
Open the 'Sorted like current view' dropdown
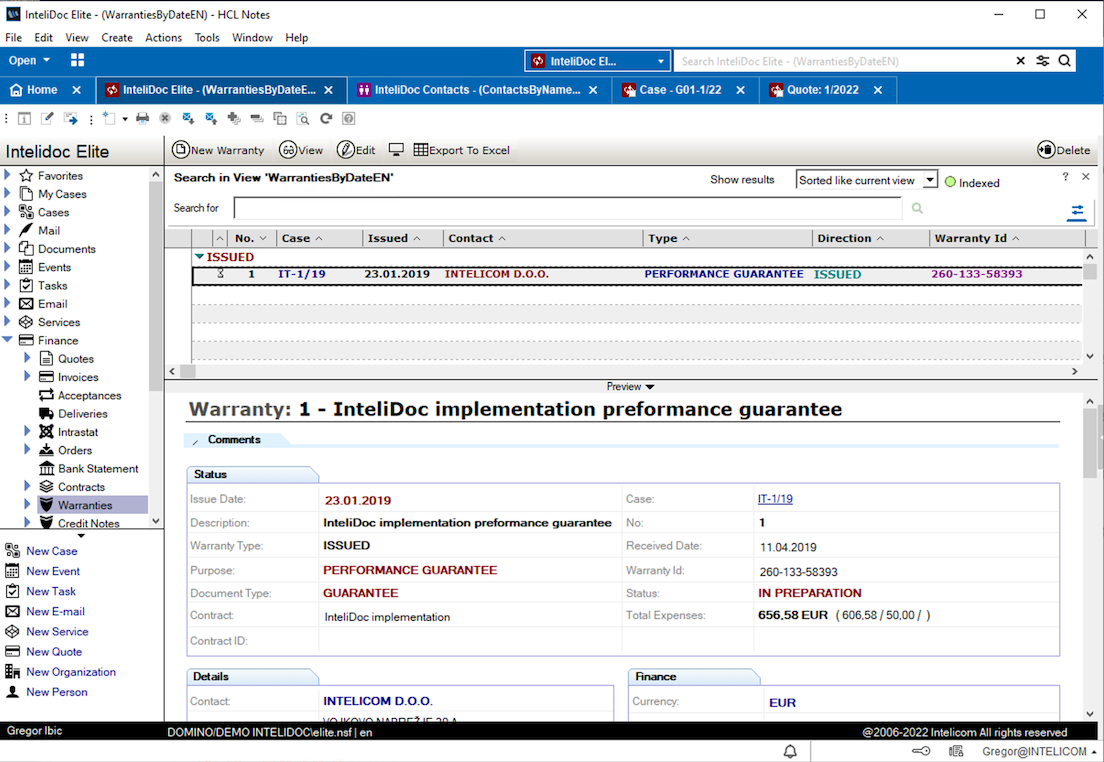pos(930,180)
